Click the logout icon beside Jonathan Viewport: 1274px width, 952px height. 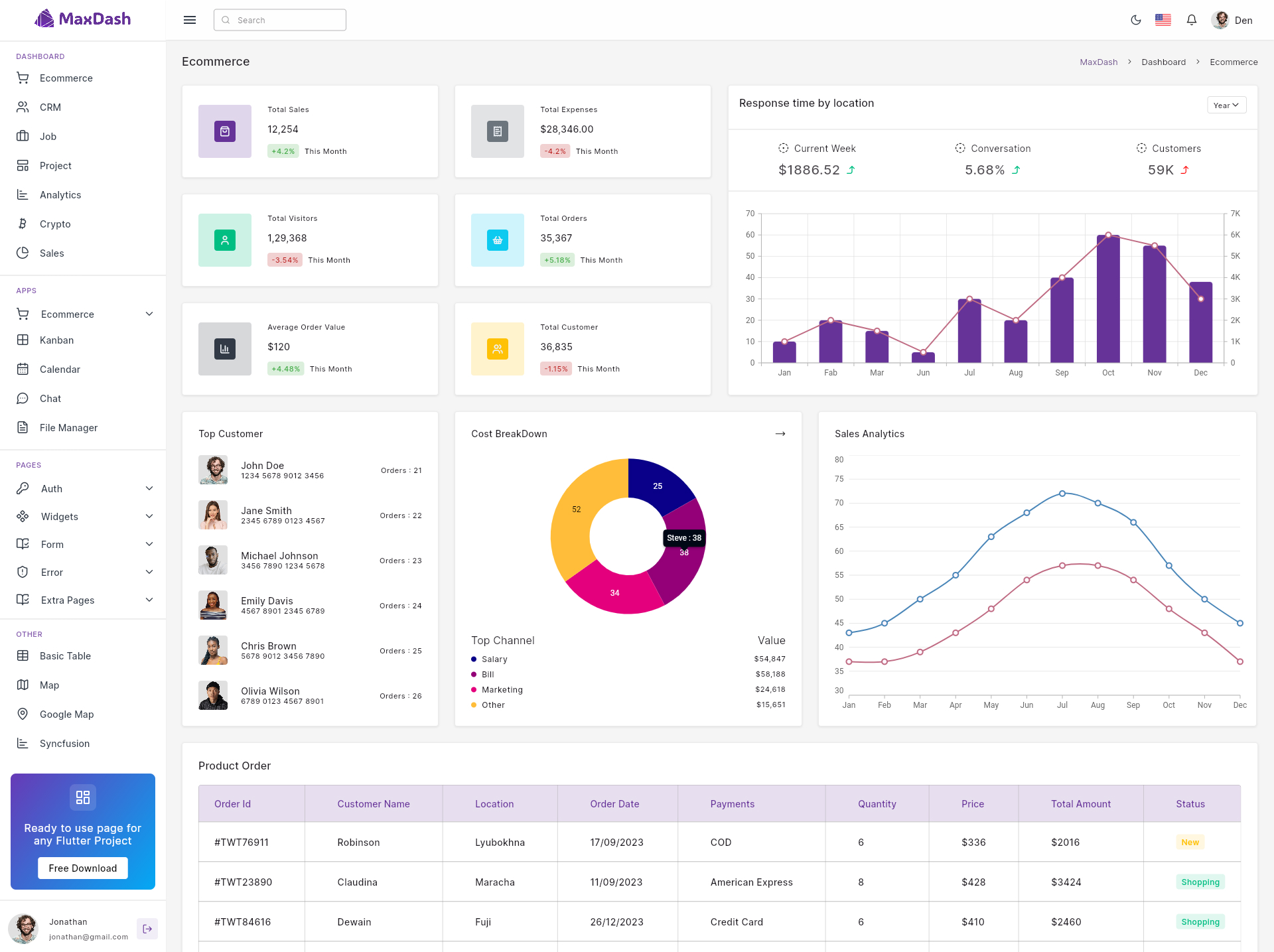click(x=147, y=928)
